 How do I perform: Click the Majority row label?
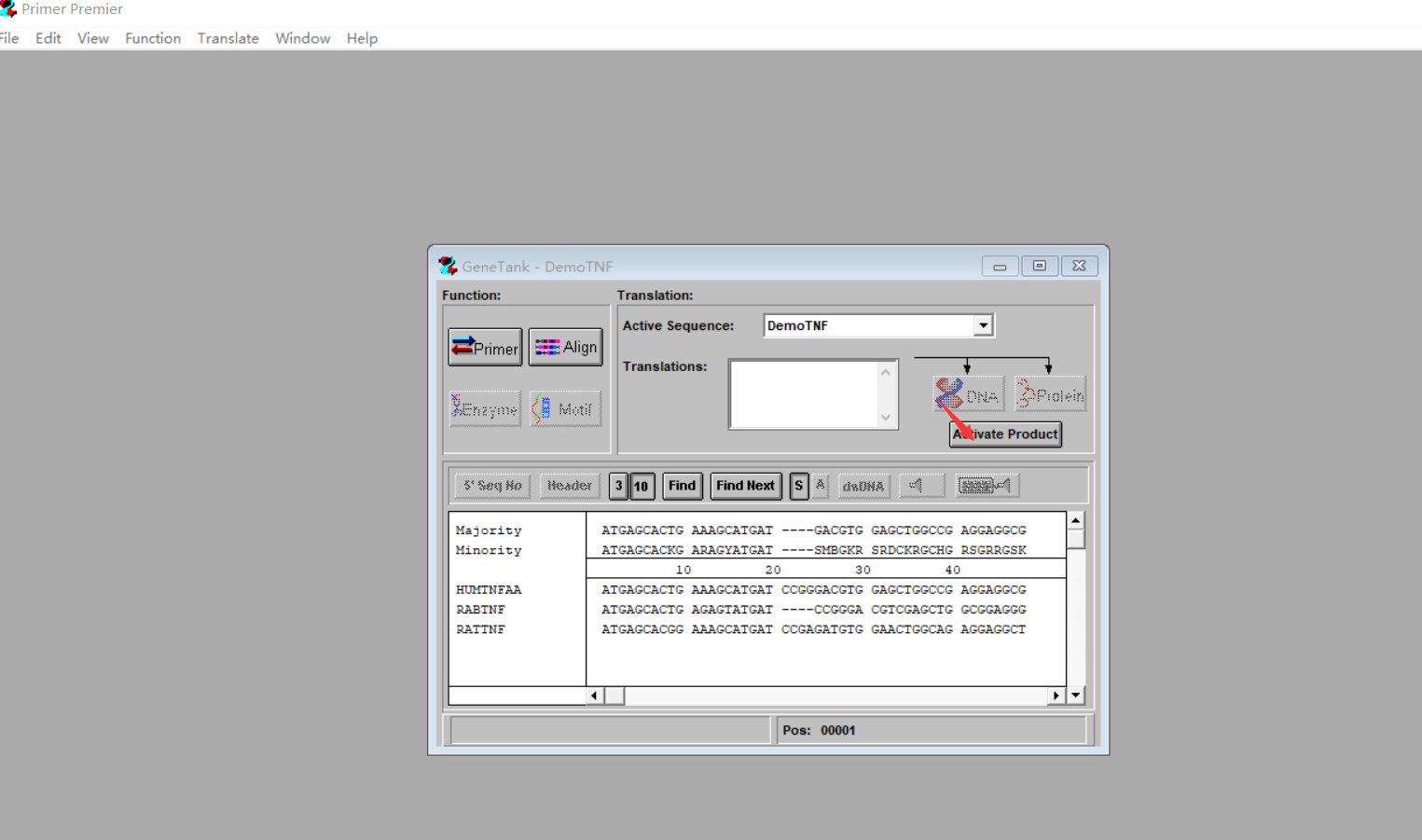489,530
